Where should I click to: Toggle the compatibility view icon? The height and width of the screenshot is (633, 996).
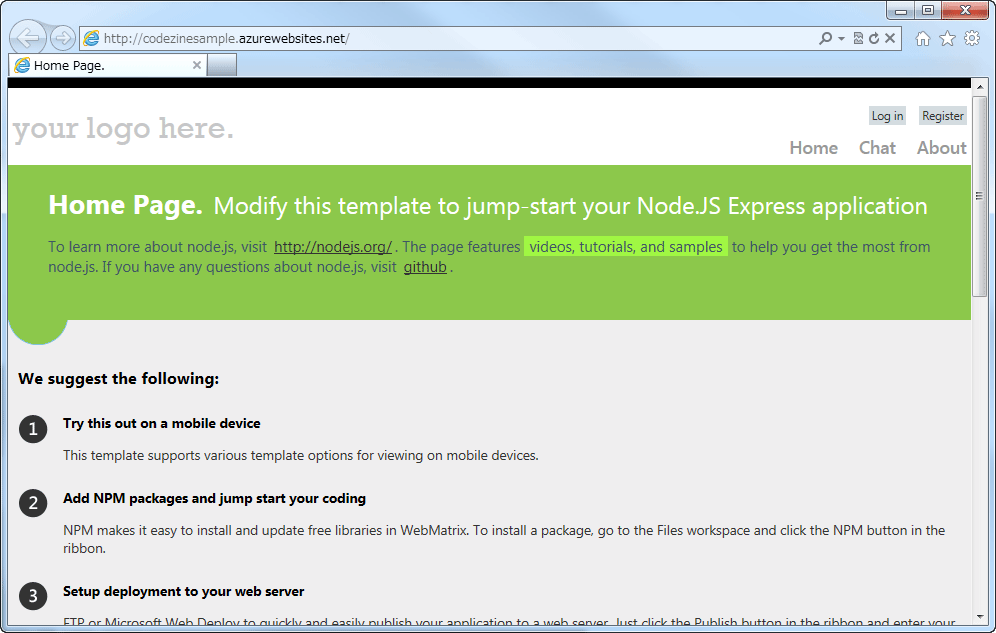(858, 38)
